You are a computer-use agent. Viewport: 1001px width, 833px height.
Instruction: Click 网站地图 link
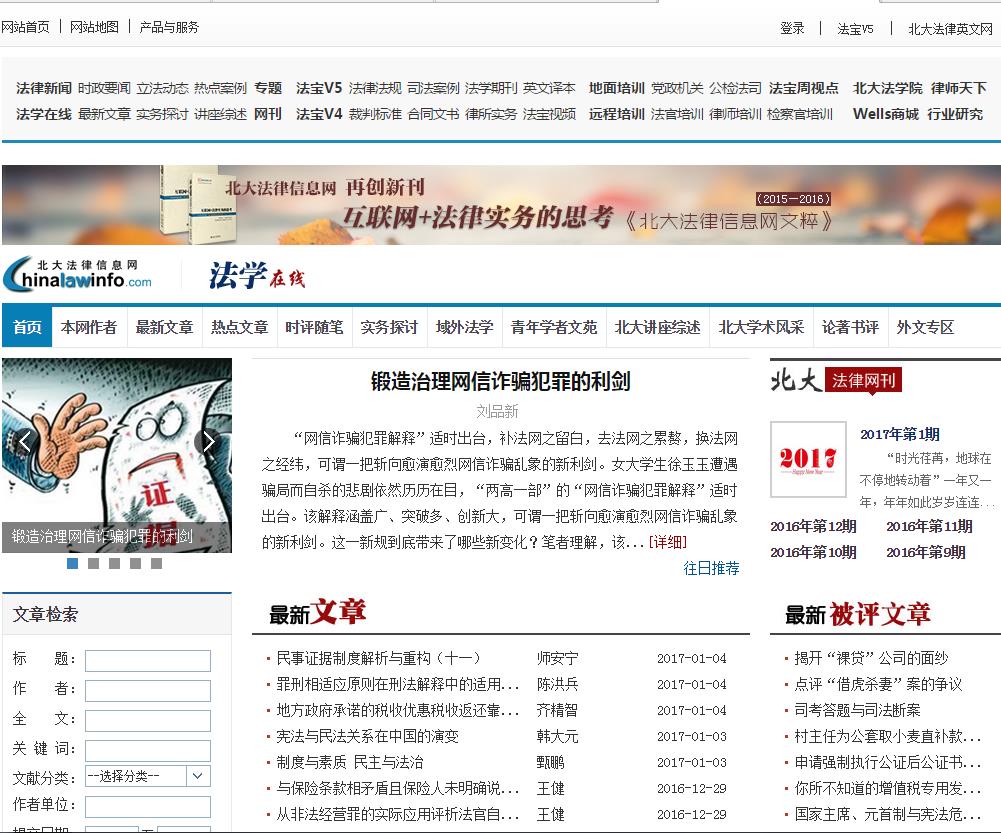pyautogui.click(x=94, y=27)
